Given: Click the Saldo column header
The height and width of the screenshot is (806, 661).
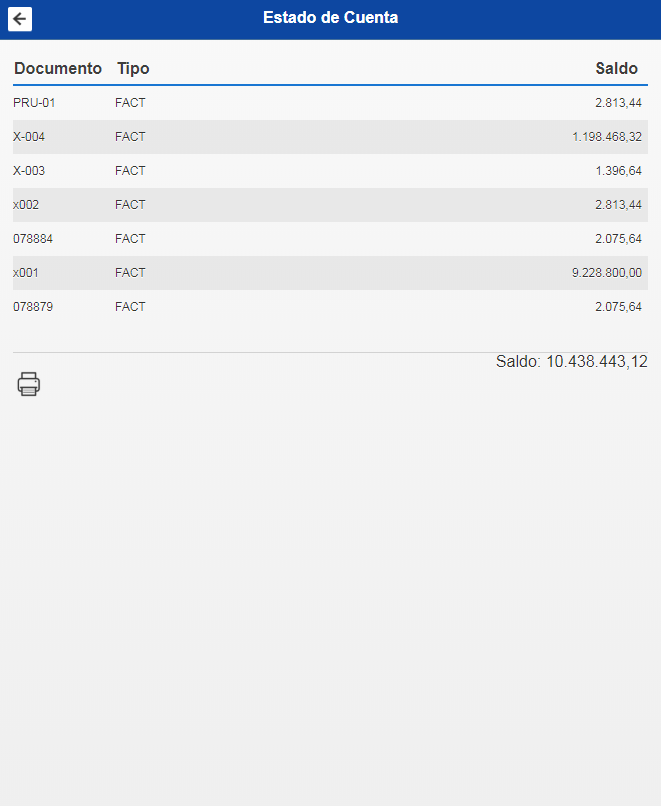Looking at the screenshot, I should [616, 68].
